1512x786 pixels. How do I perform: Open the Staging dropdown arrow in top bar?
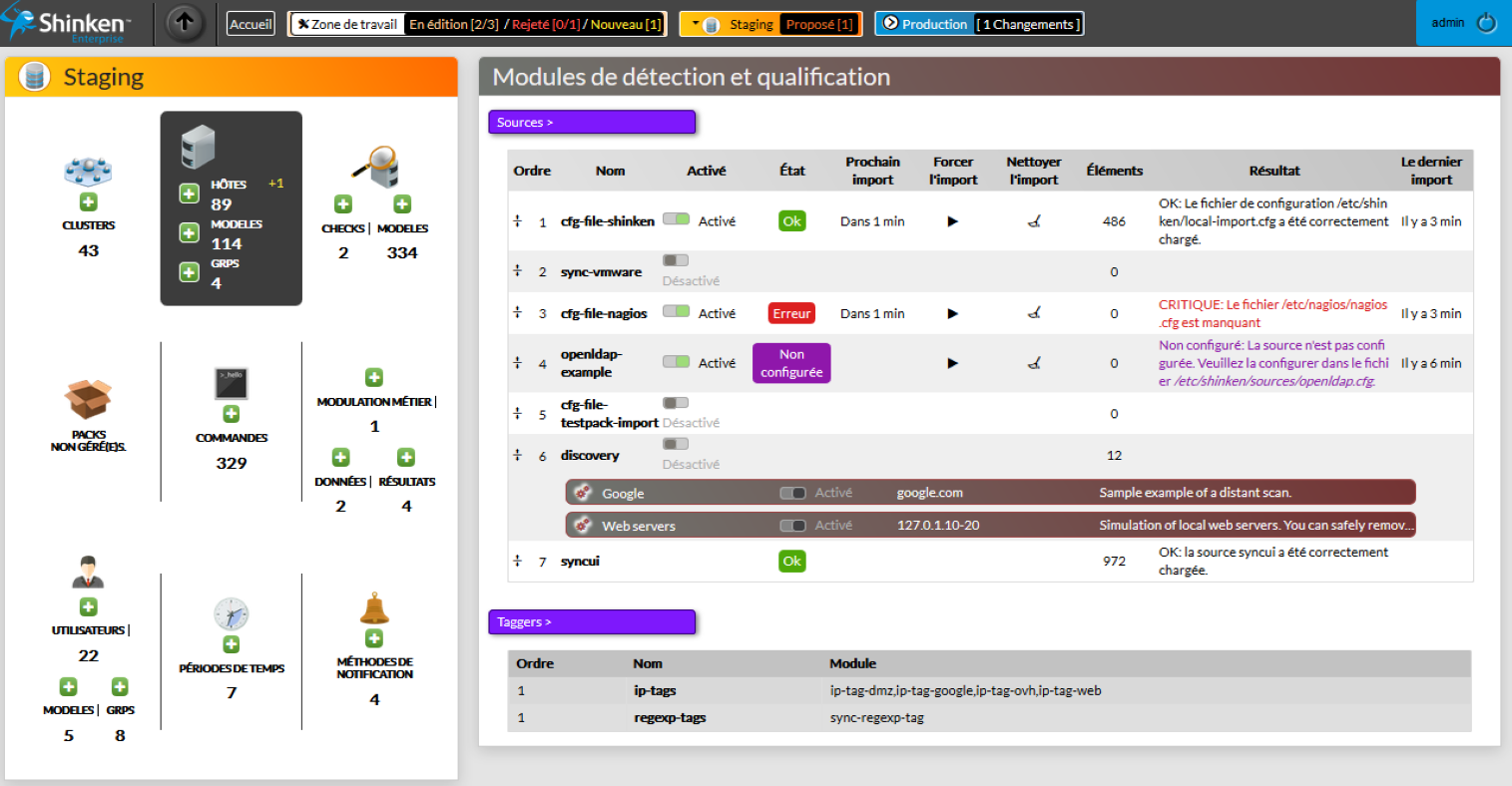point(696,24)
